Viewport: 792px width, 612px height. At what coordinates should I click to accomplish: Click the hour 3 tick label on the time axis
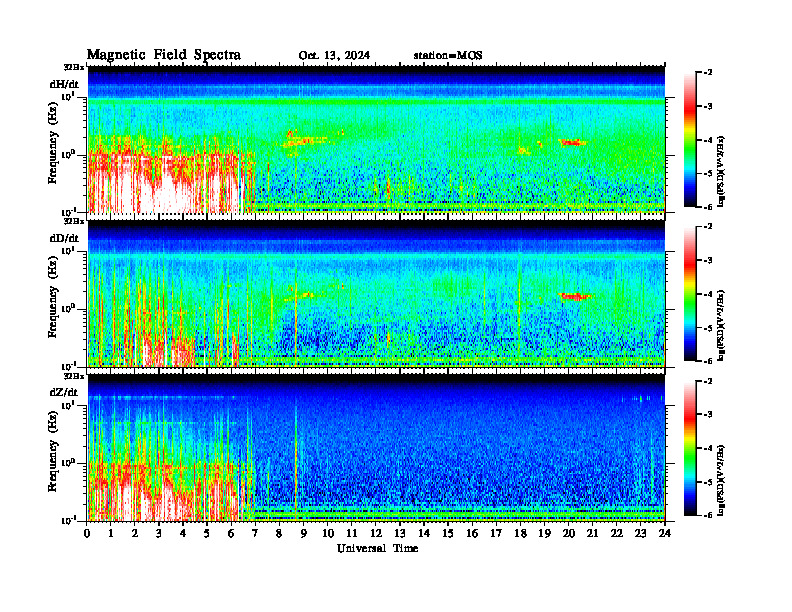point(159,533)
